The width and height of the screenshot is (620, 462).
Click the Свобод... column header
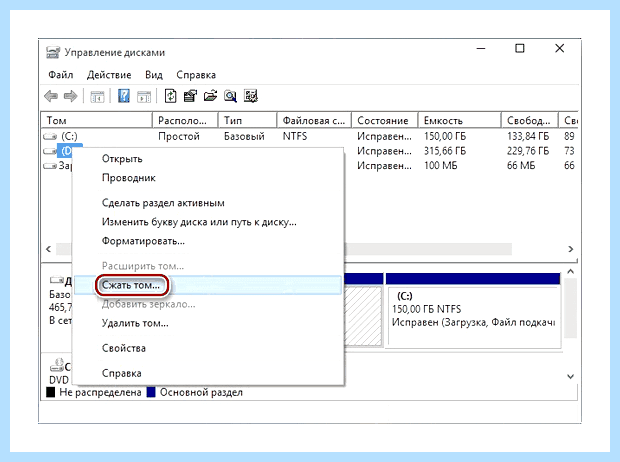pyautogui.click(x=530, y=120)
